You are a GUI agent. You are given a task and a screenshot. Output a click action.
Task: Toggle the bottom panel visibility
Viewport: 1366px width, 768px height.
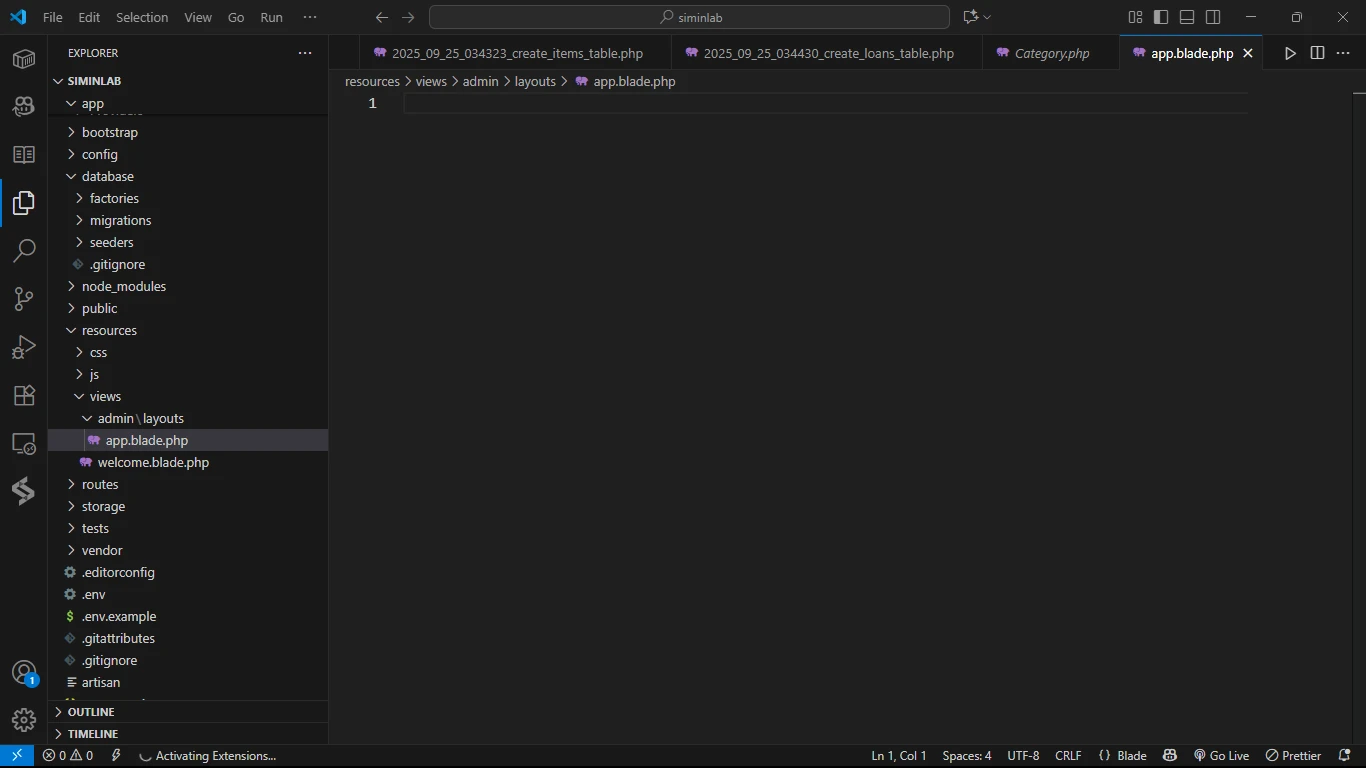pyautogui.click(x=1187, y=17)
